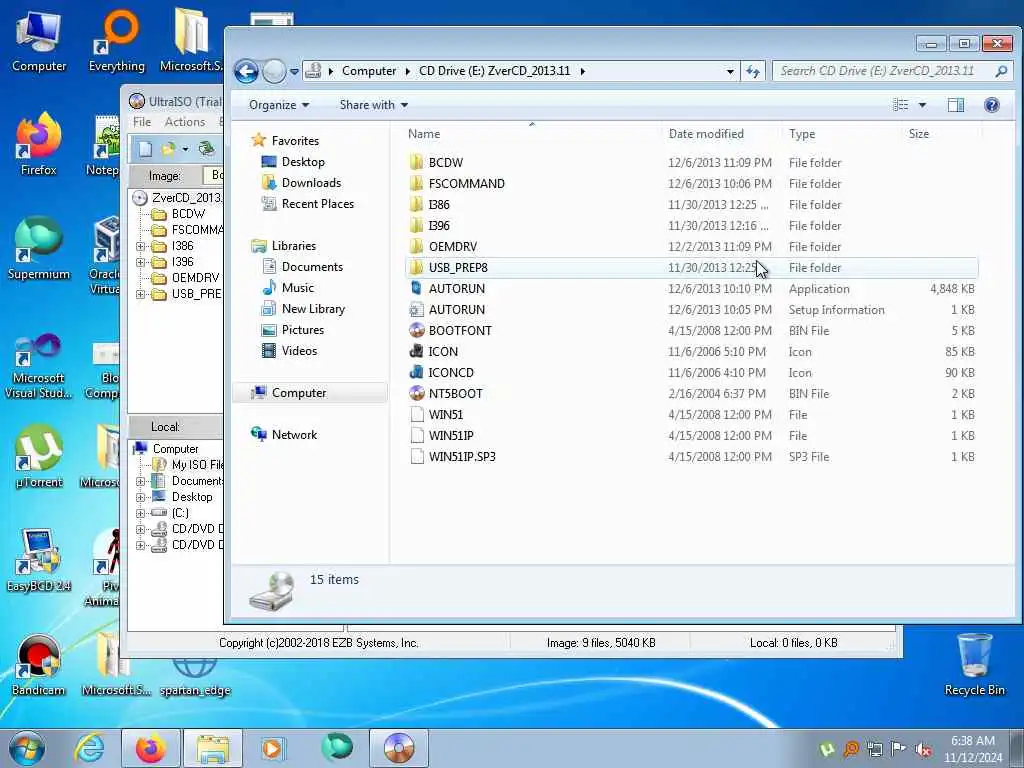
Task: Select BCDW folder in UltraISO image tree
Action: (x=178, y=214)
